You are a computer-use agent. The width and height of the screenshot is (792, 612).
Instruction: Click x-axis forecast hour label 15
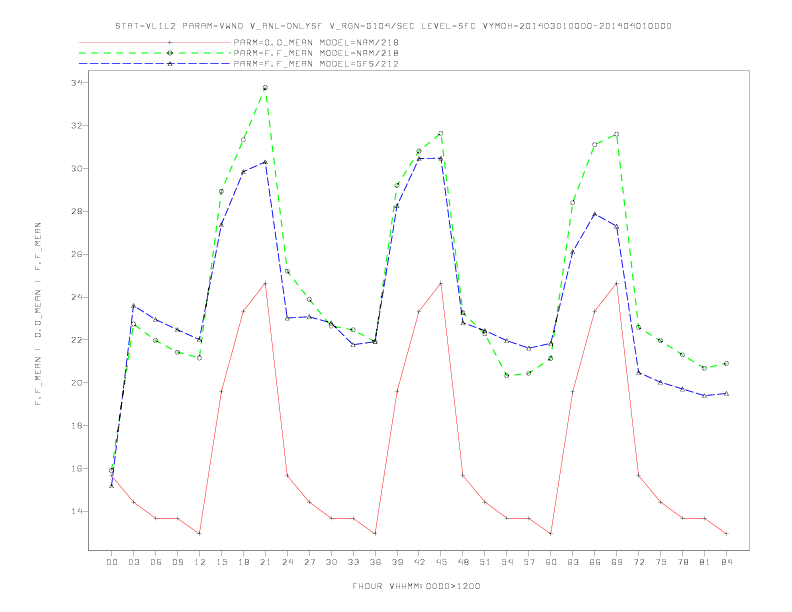221,562
